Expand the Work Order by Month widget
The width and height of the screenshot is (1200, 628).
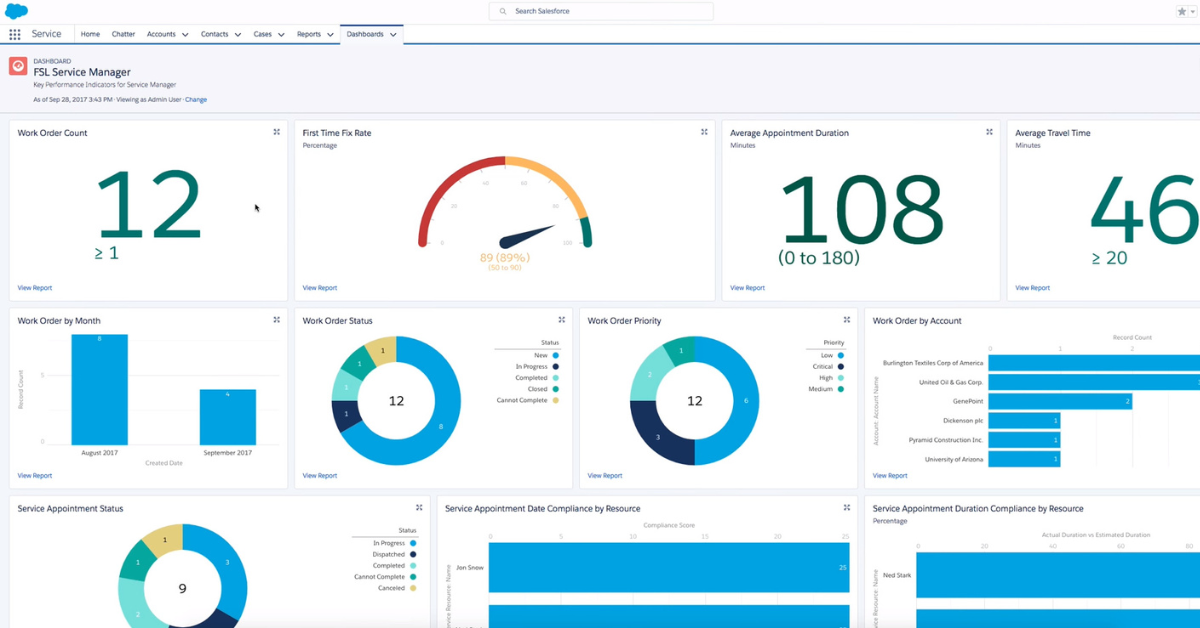pos(277,320)
